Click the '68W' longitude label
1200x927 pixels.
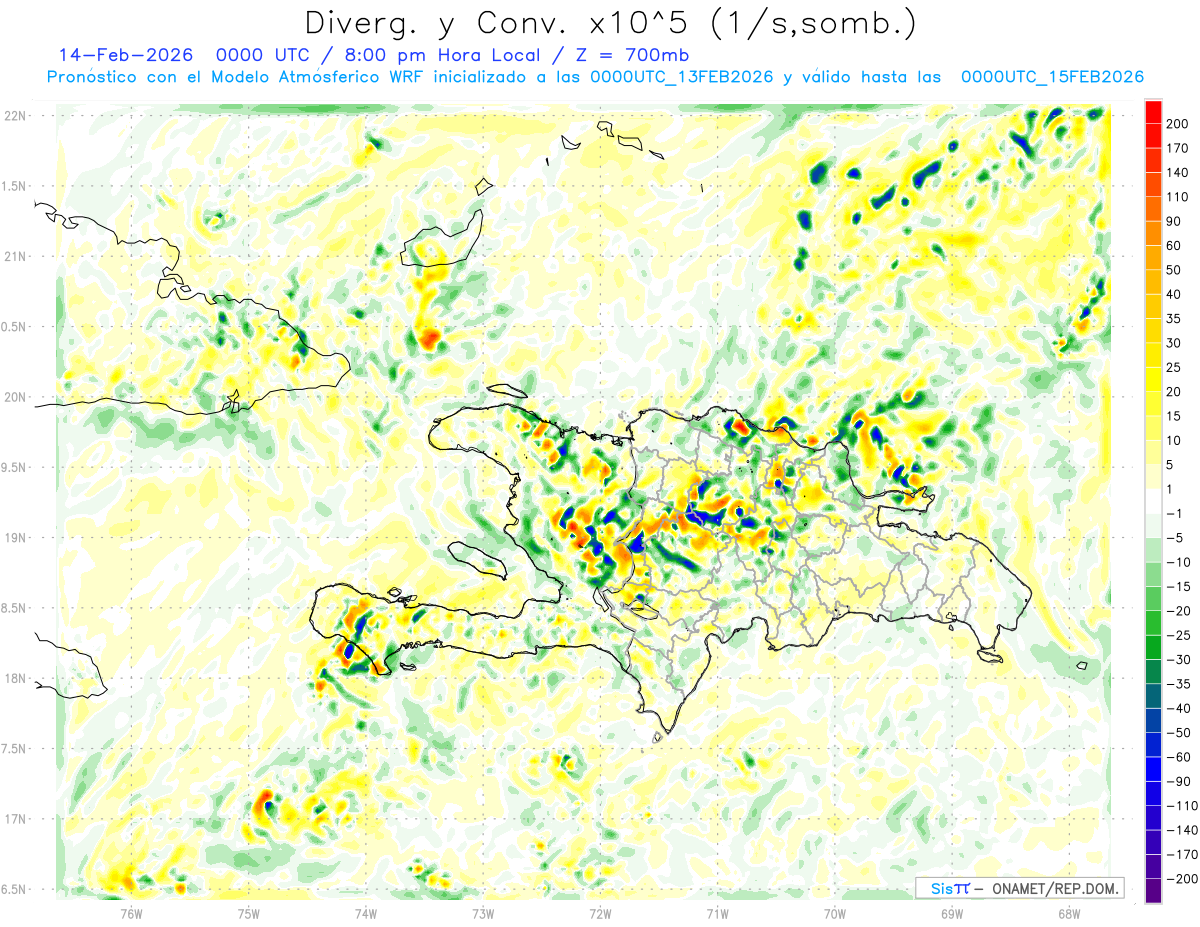tap(1069, 913)
